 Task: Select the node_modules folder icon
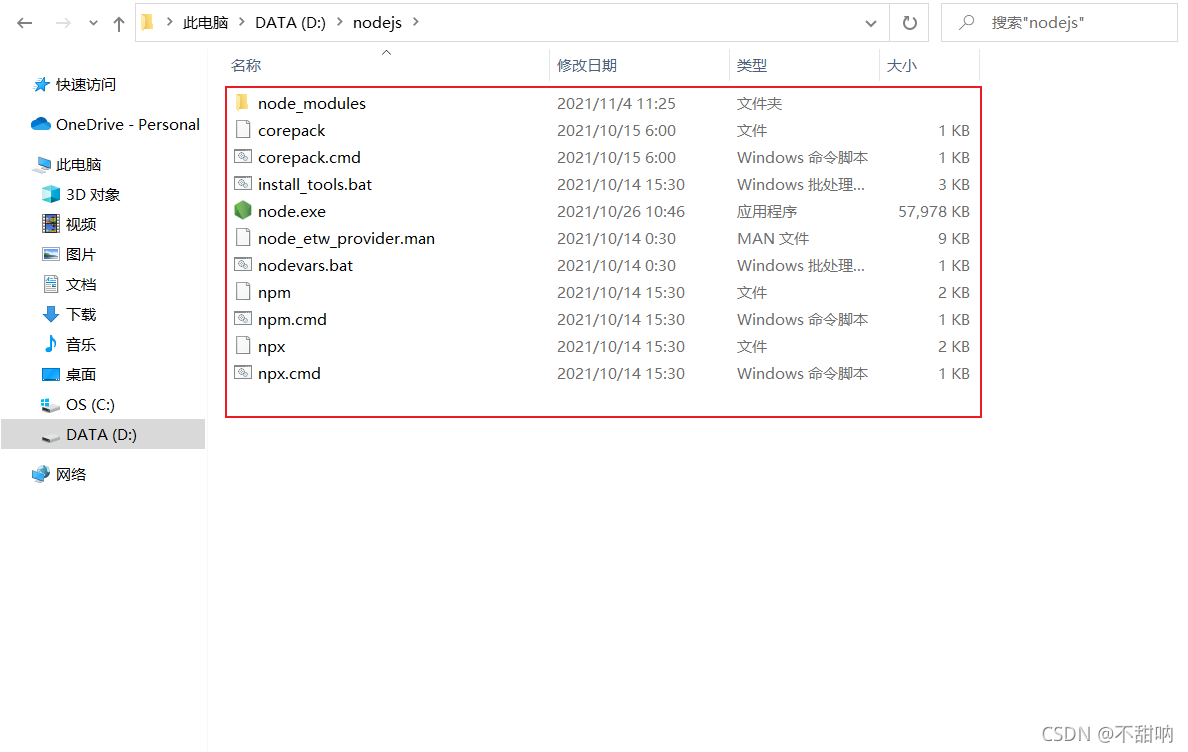coord(242,102)
